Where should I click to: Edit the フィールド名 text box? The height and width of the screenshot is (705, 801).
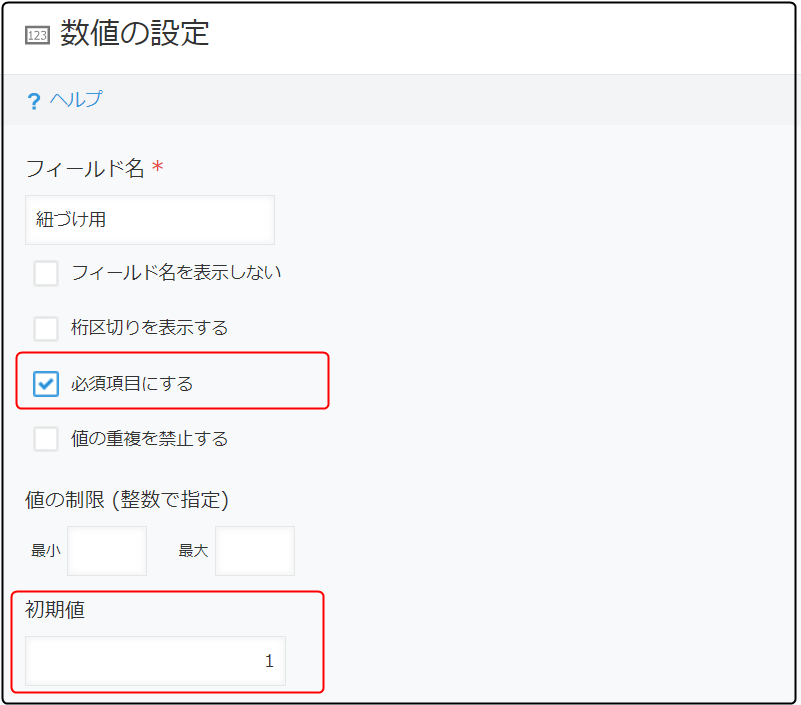pyautogui.click(x=150, y=220)
